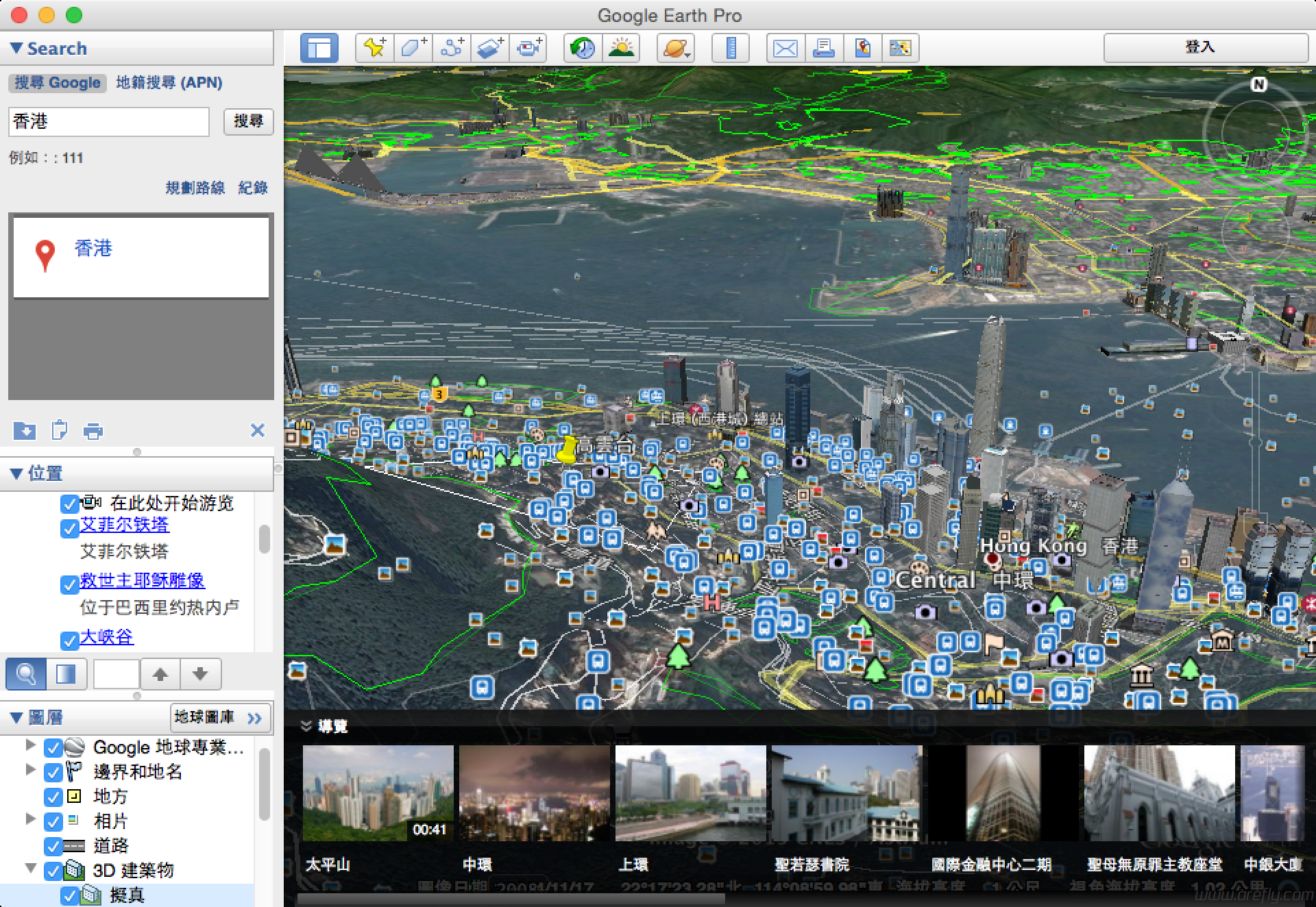
Task: Add a placemark with the yellow pin
Action: 375,48
